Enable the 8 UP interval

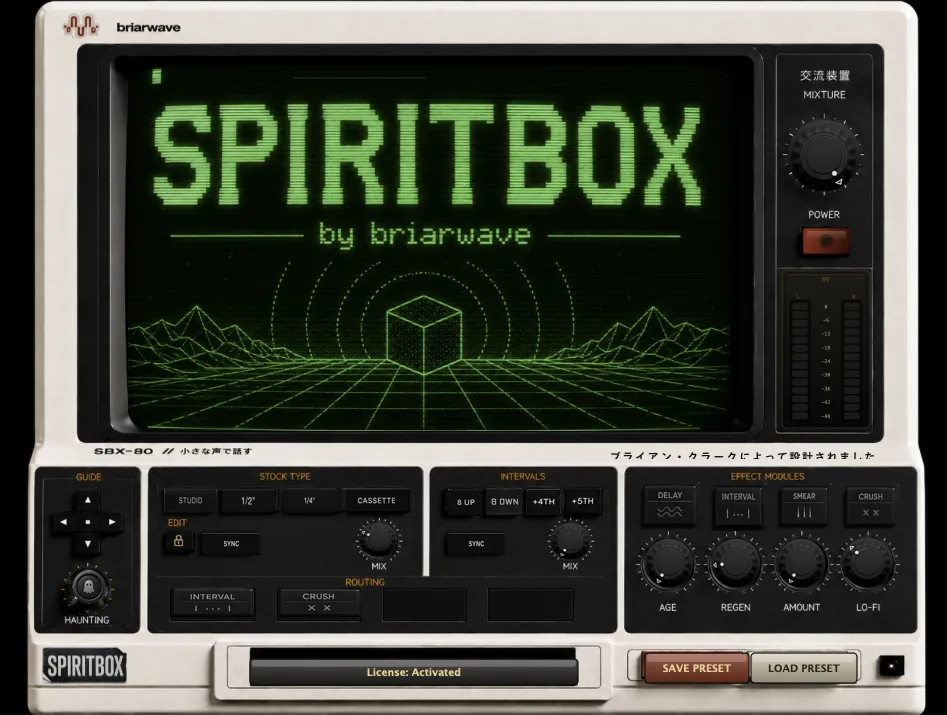465,502
